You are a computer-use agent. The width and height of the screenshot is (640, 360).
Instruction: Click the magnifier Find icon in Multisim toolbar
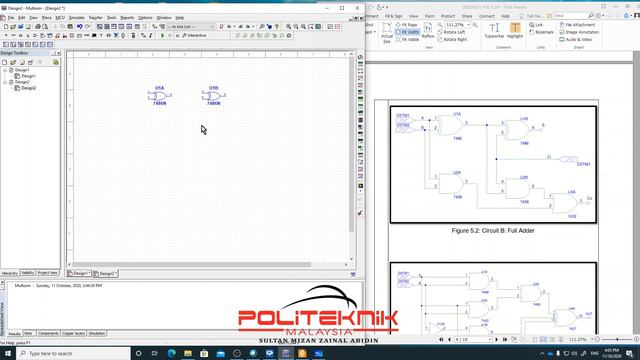click(x=262, y=27)
